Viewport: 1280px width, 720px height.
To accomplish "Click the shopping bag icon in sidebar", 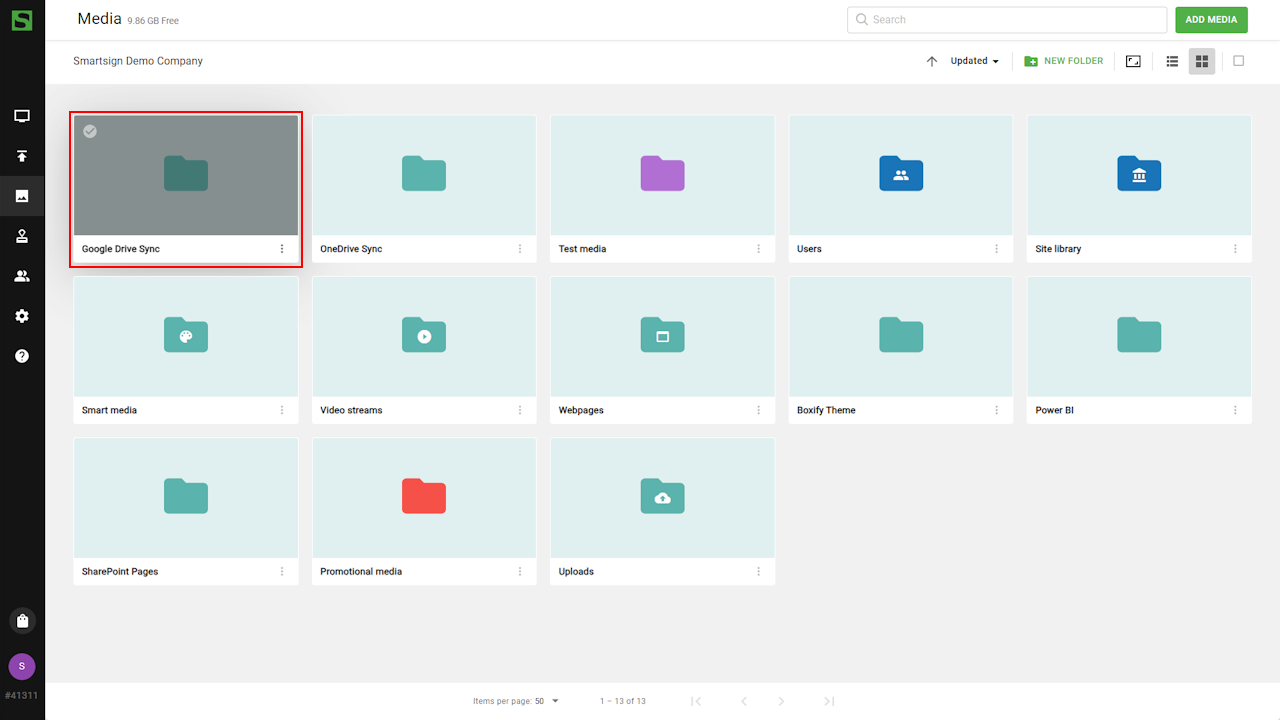I will click(22, 621).
